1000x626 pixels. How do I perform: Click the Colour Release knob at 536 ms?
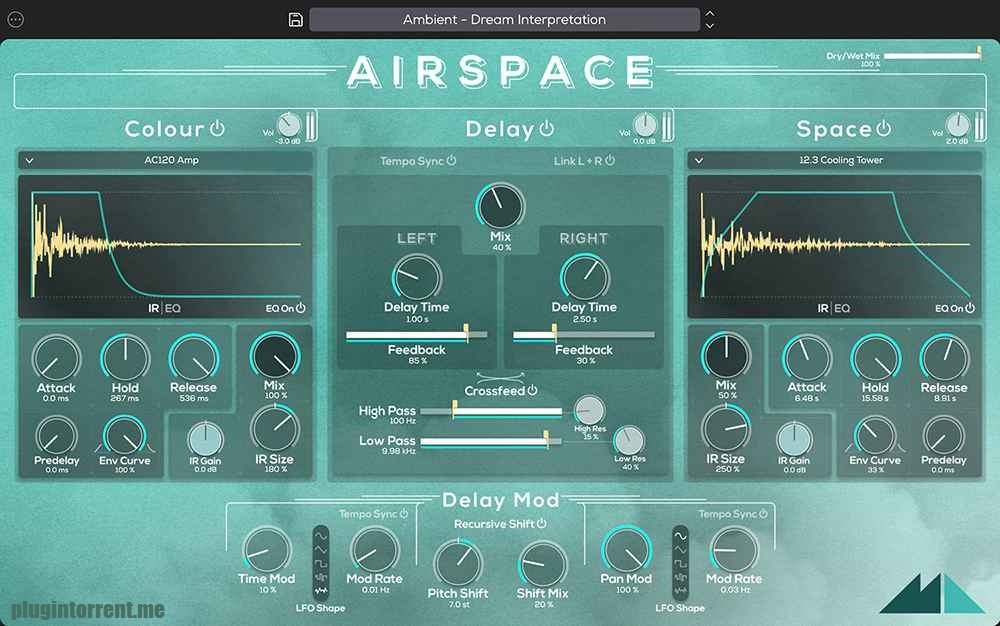(194, 359)
